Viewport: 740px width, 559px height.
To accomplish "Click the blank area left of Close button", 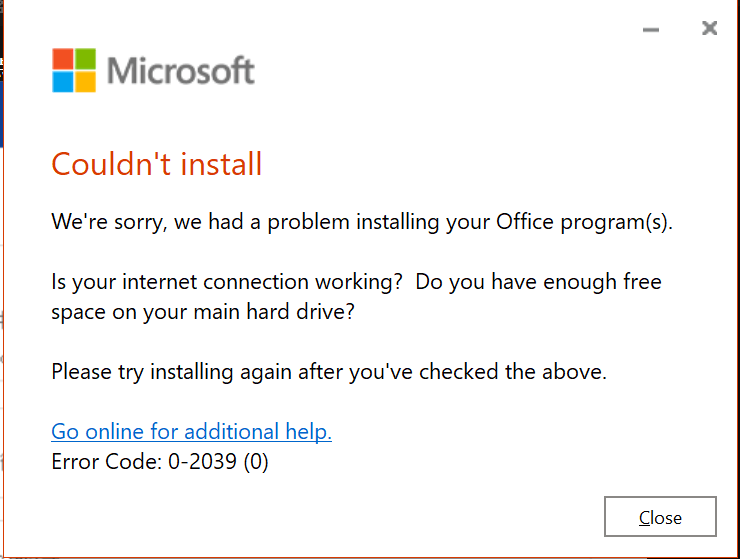I will [x=400, y=517].
